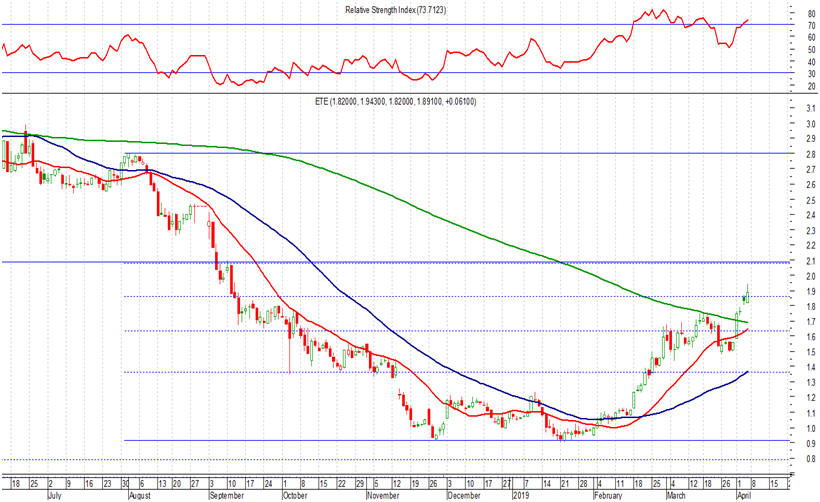
Task: Select the February month label
Action: pos(608,495)
